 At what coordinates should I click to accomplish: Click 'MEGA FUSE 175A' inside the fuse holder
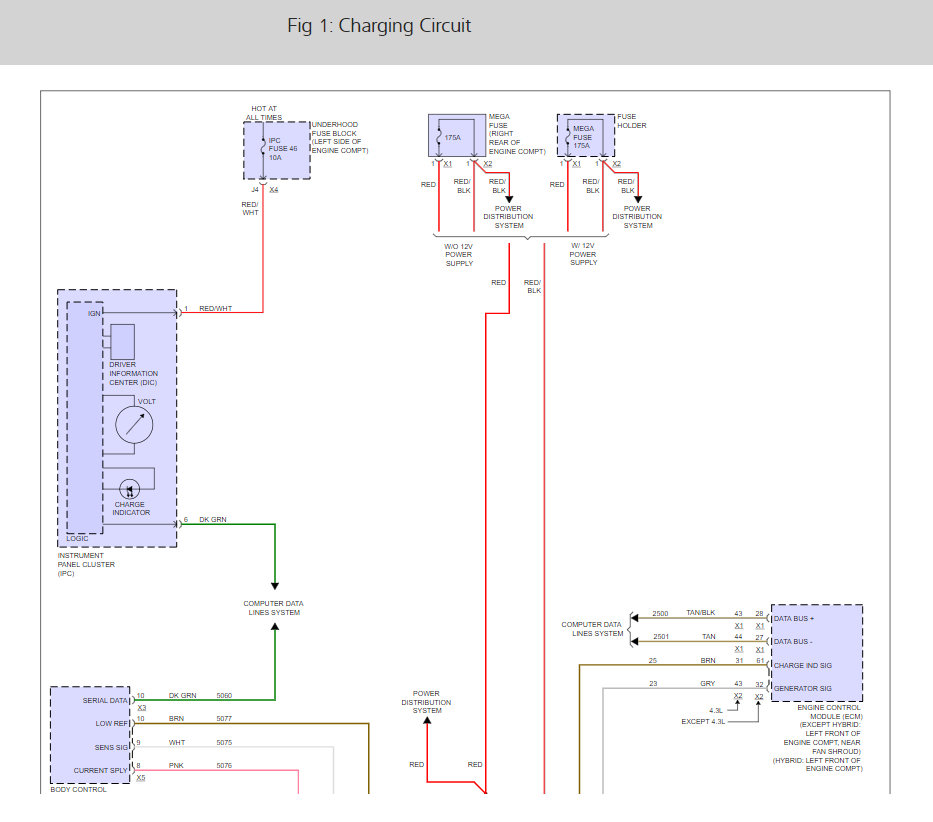(583, 137)
